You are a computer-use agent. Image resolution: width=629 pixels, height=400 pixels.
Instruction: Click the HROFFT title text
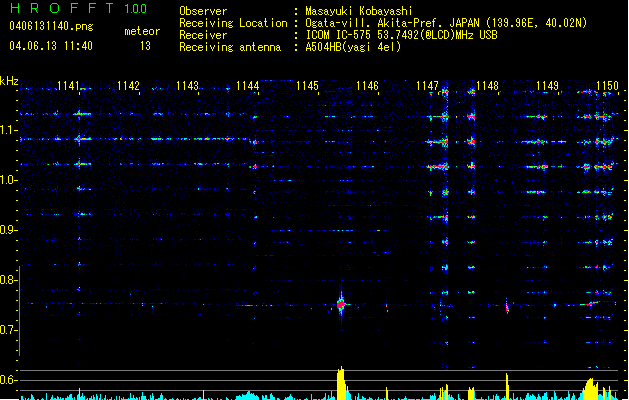click(x=62, y=8)
